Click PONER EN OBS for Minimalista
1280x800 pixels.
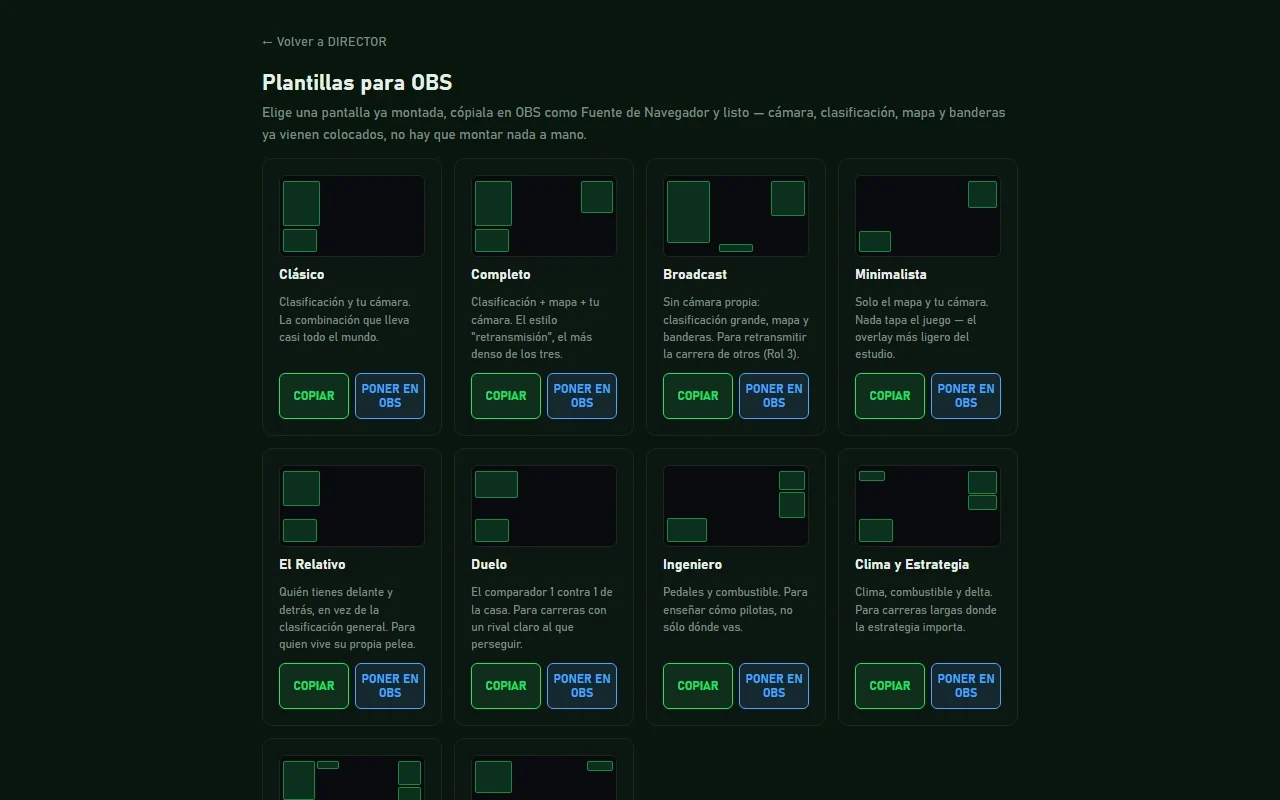coord(966,396)
